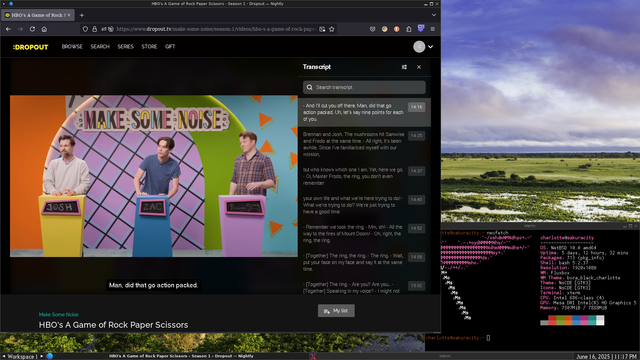
Task: Close the Transcript panel
Action: pyautogui.click(x=419, y=67)
